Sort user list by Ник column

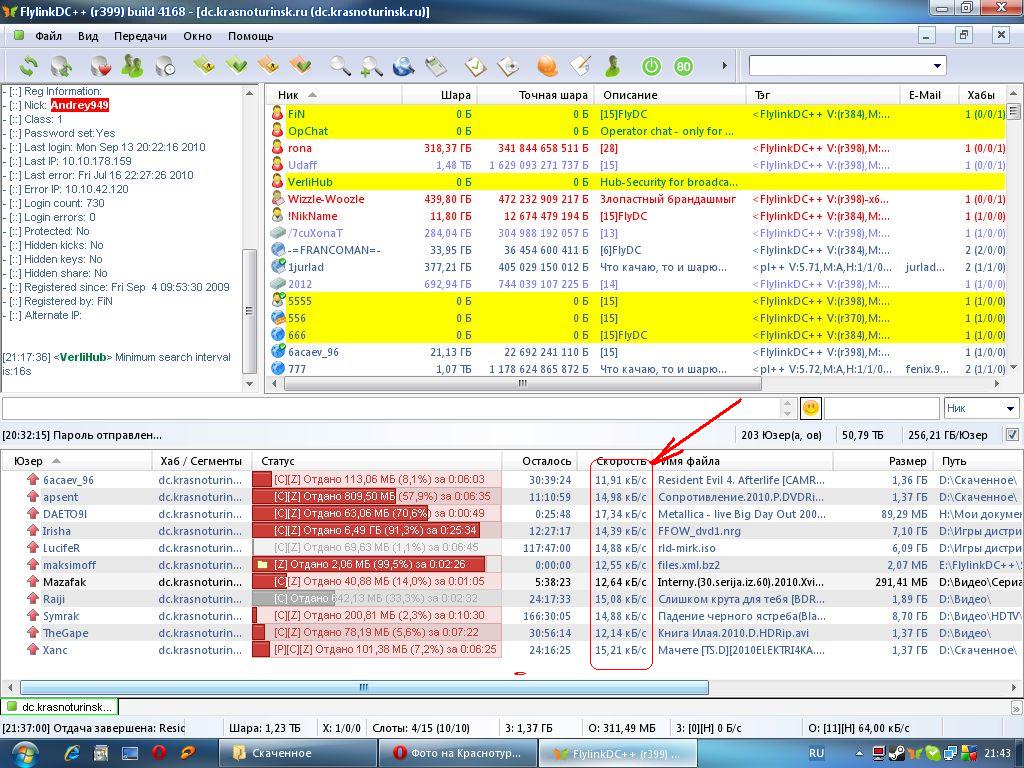coord(333,95)
